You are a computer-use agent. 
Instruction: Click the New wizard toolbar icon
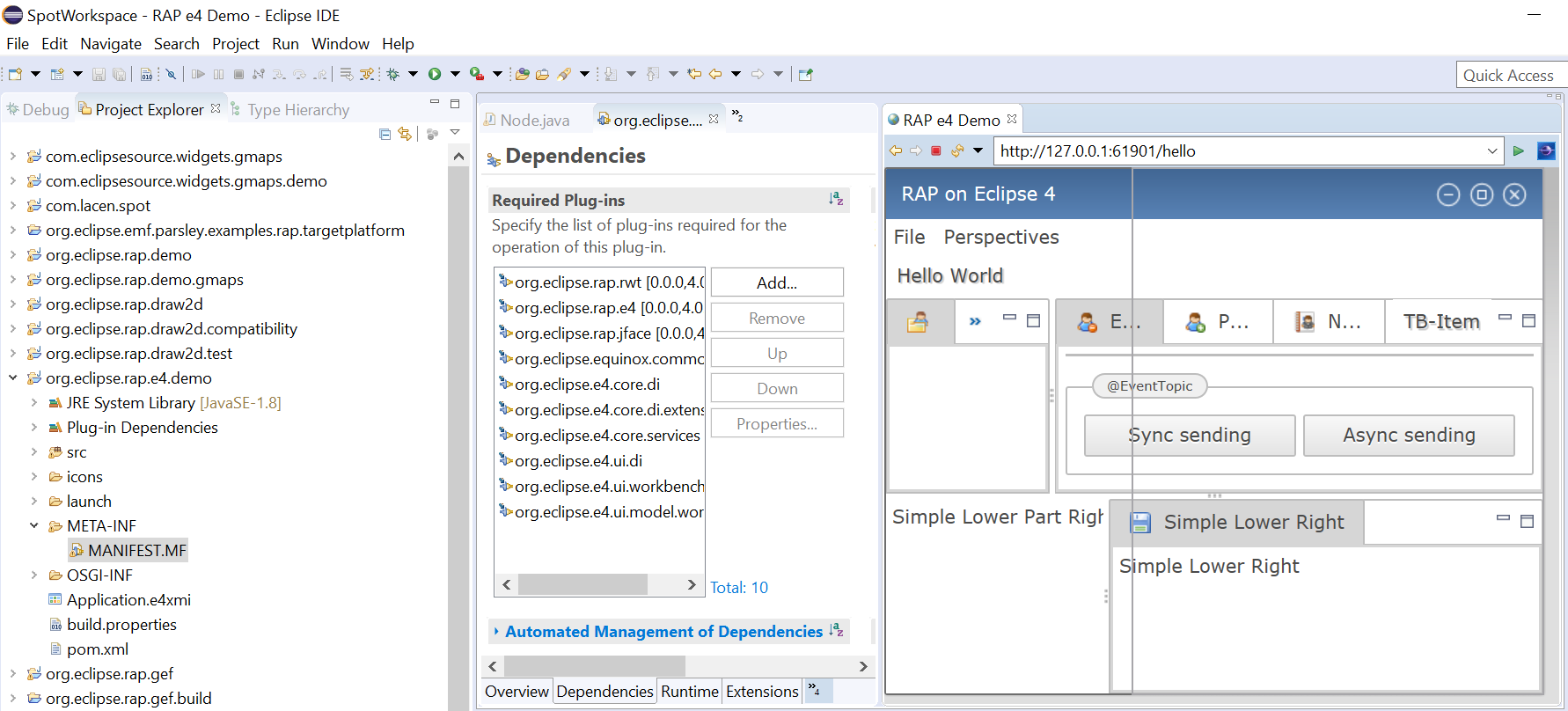[x=15, y=75]
